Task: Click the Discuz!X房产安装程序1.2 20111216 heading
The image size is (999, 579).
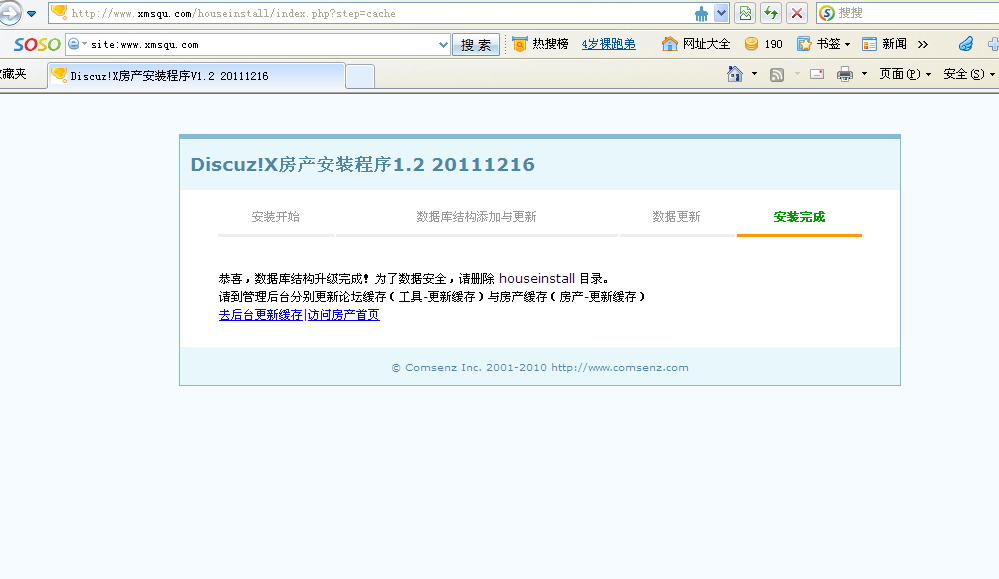Action: 363,164
